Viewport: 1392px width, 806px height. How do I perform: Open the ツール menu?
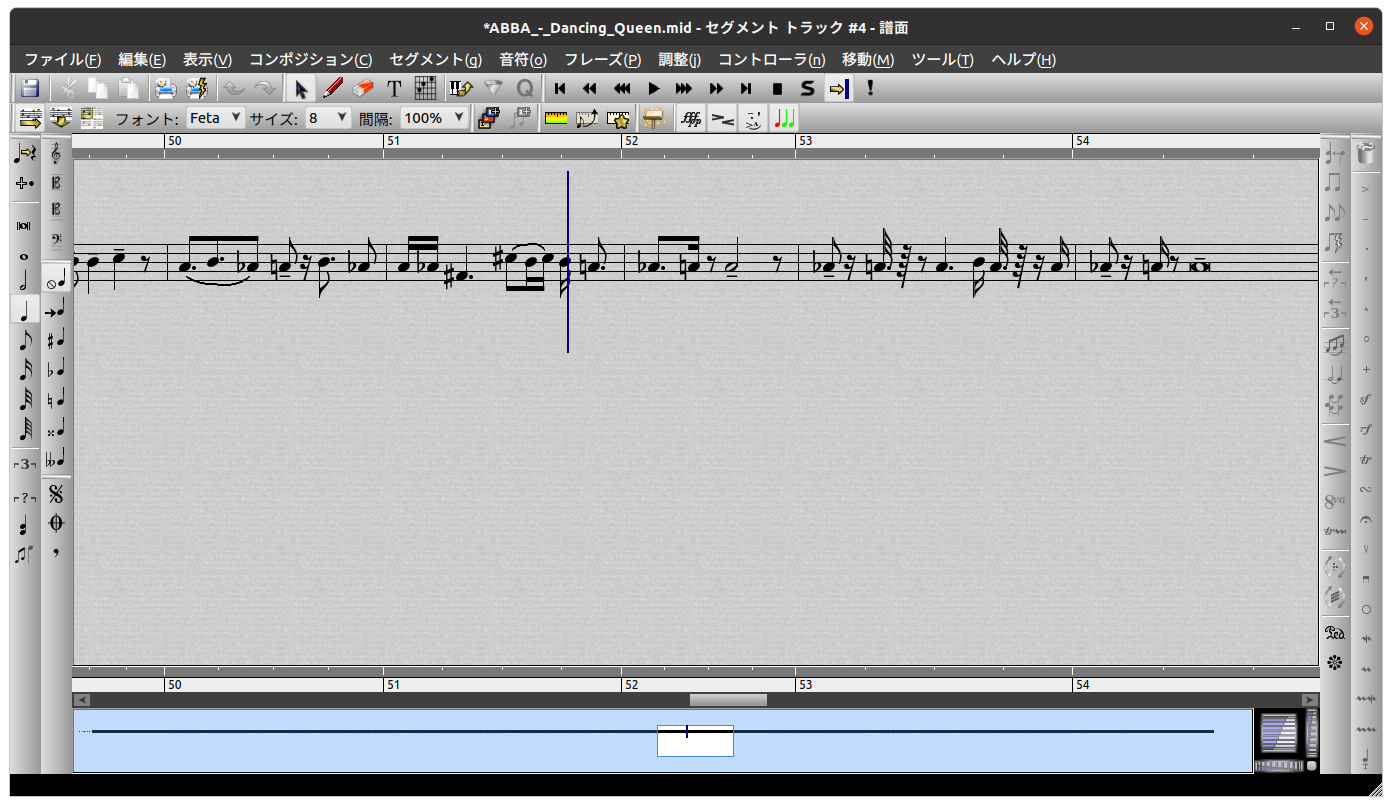tap(943, 59)
